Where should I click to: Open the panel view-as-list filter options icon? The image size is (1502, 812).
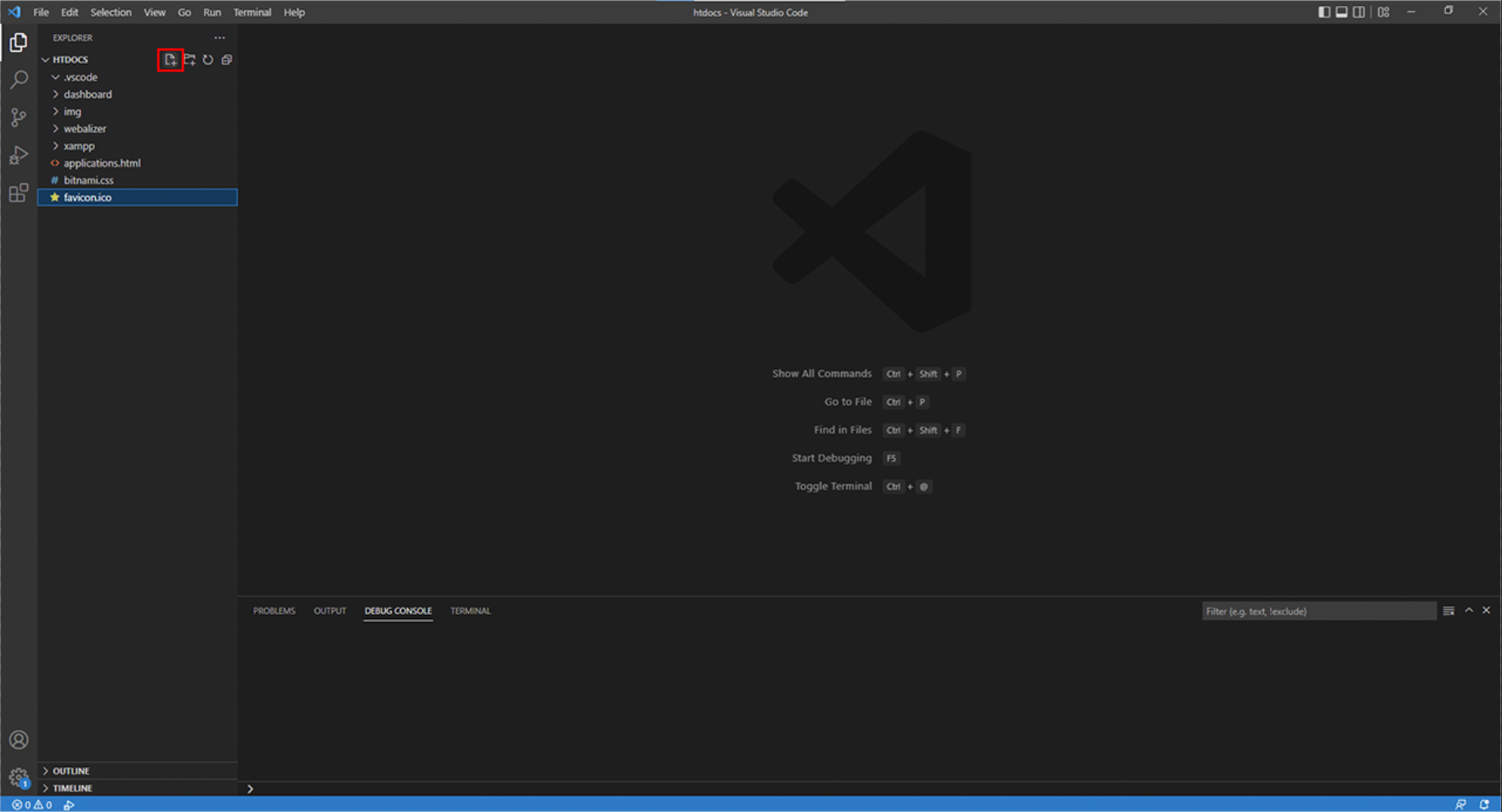click(1448, 611)
